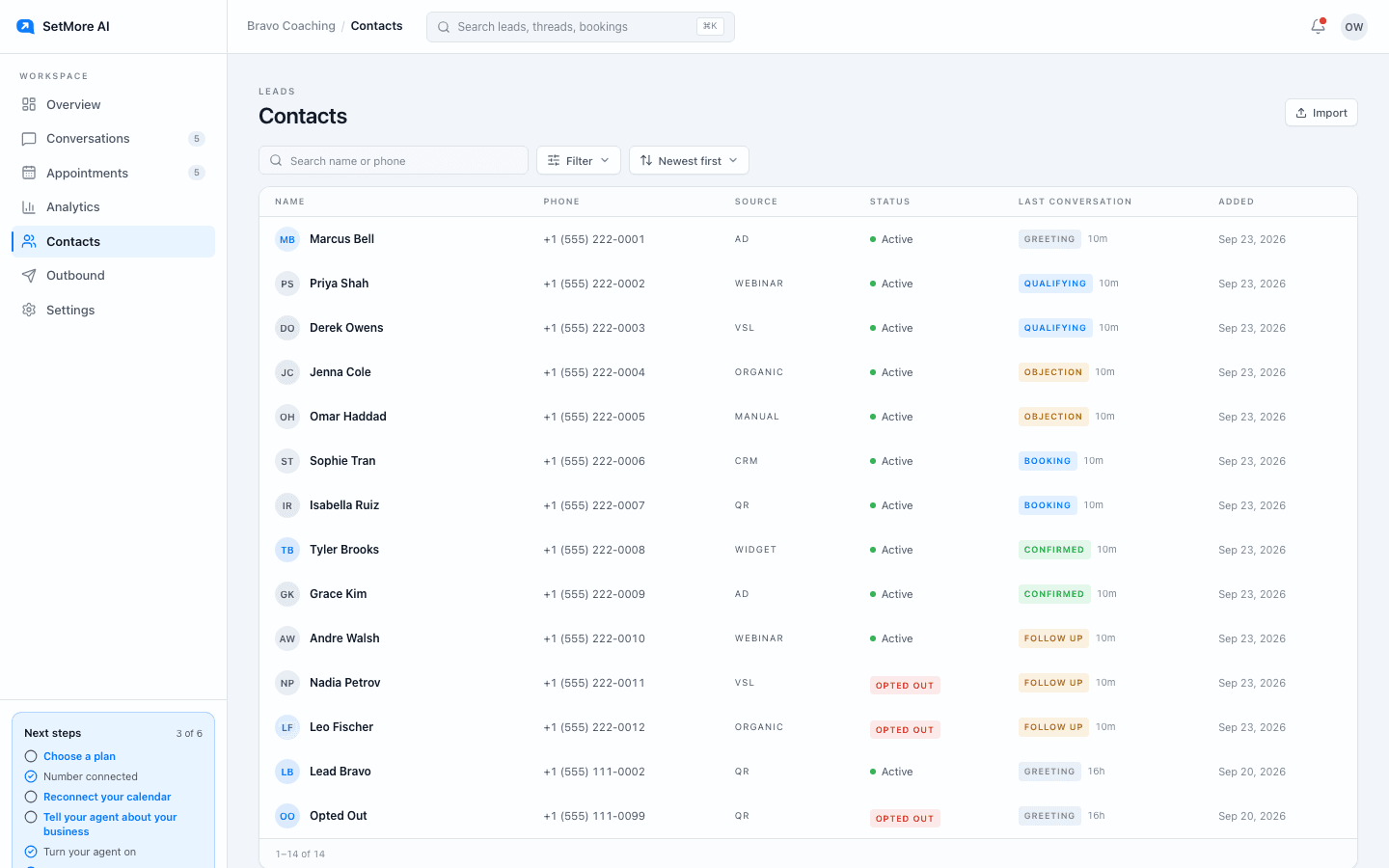Click the magnifier icon in the global search
The height and width of the screenshot is (868, 1389).
pyautogui.click(x=444, y=27)
